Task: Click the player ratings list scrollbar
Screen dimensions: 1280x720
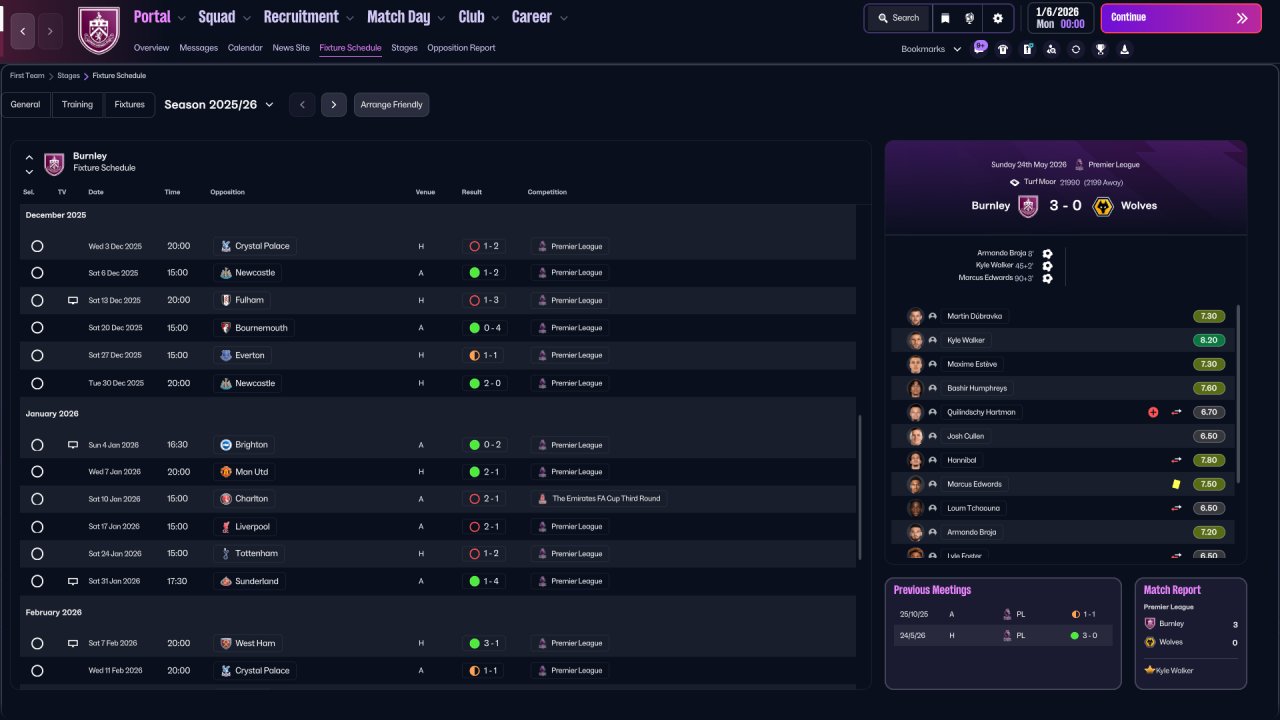Action: point(1238,394)
